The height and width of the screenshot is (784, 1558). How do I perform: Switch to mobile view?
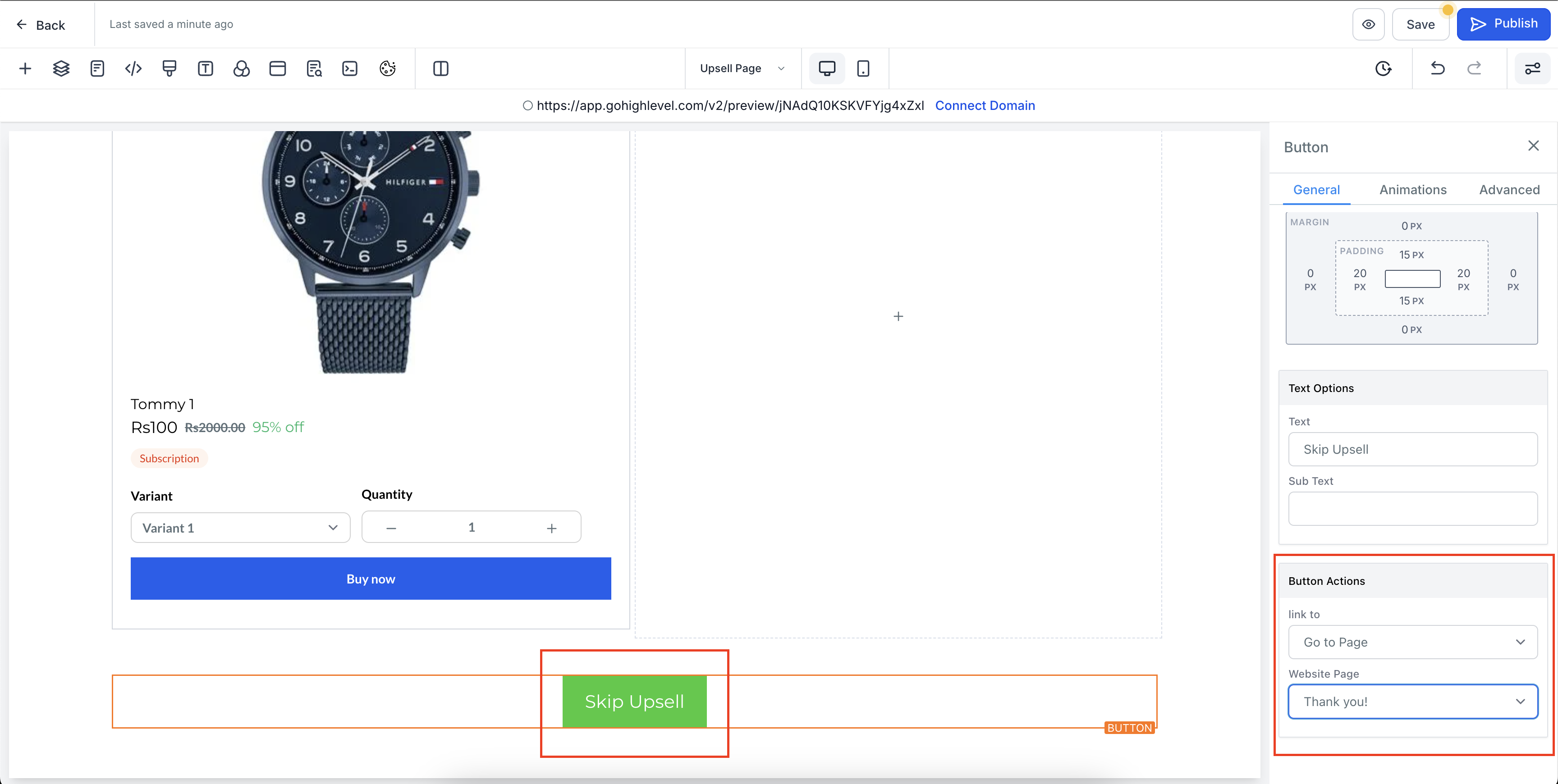pyautogui.click(x=863, y=68)
